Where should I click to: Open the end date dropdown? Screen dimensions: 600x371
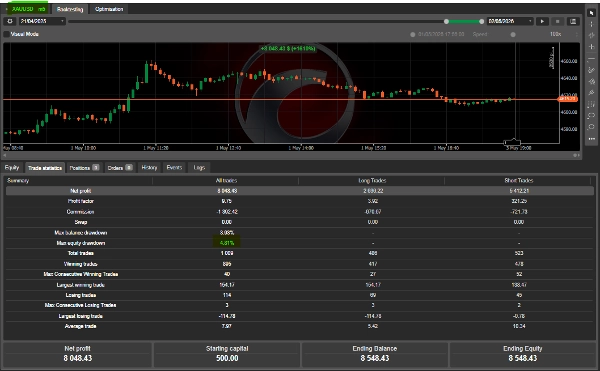tap(510, 21)
